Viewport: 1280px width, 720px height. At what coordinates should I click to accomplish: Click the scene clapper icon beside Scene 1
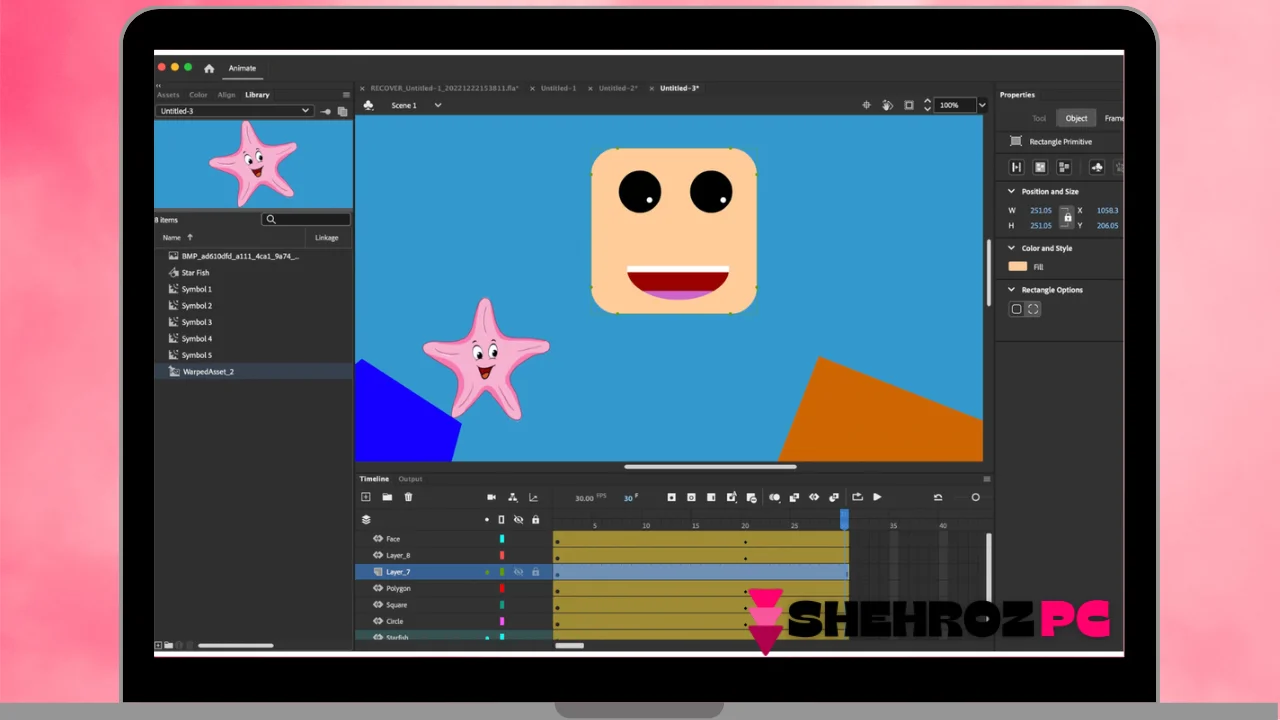(x=368, y=105)
